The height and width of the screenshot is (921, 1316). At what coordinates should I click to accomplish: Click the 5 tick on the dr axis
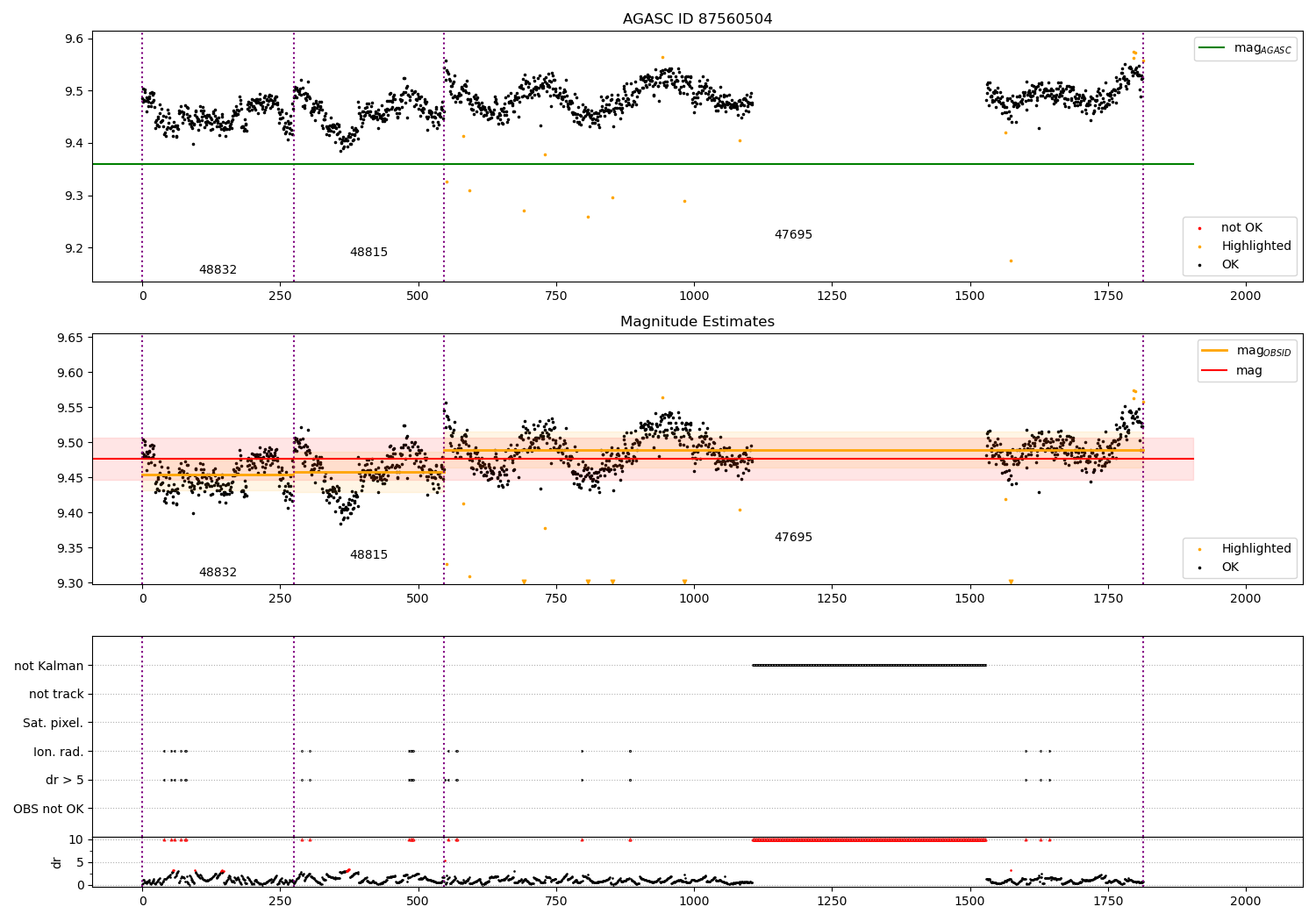[x=81, y=862]
